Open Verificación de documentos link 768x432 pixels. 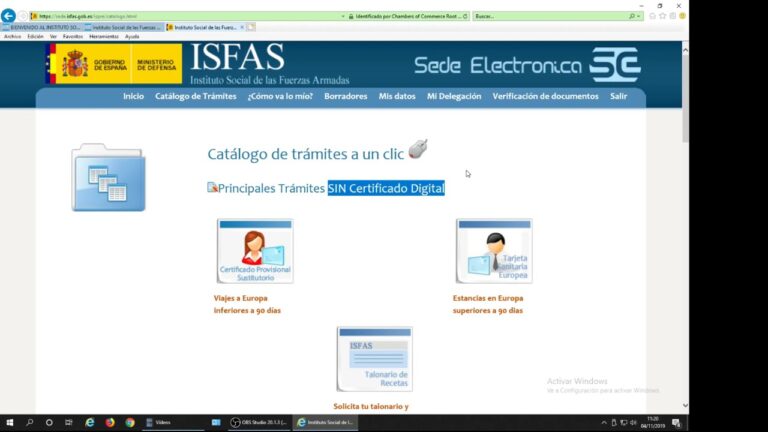tap(545, 96)
